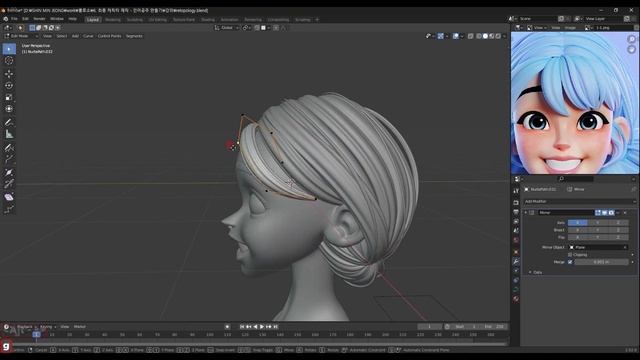The width and height of the screenshot is (640, 360).
Task: Toggle X-ray view in viewport header
Action: [x=471, y=36]
